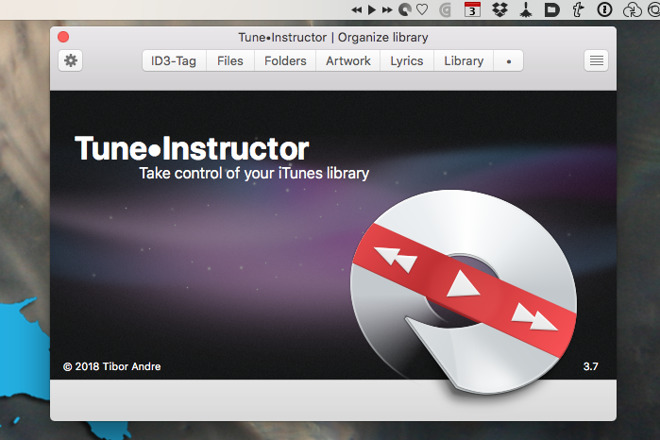Open the list menu button at right
This screenshot has height=440, width=660.
coord(596,61)
